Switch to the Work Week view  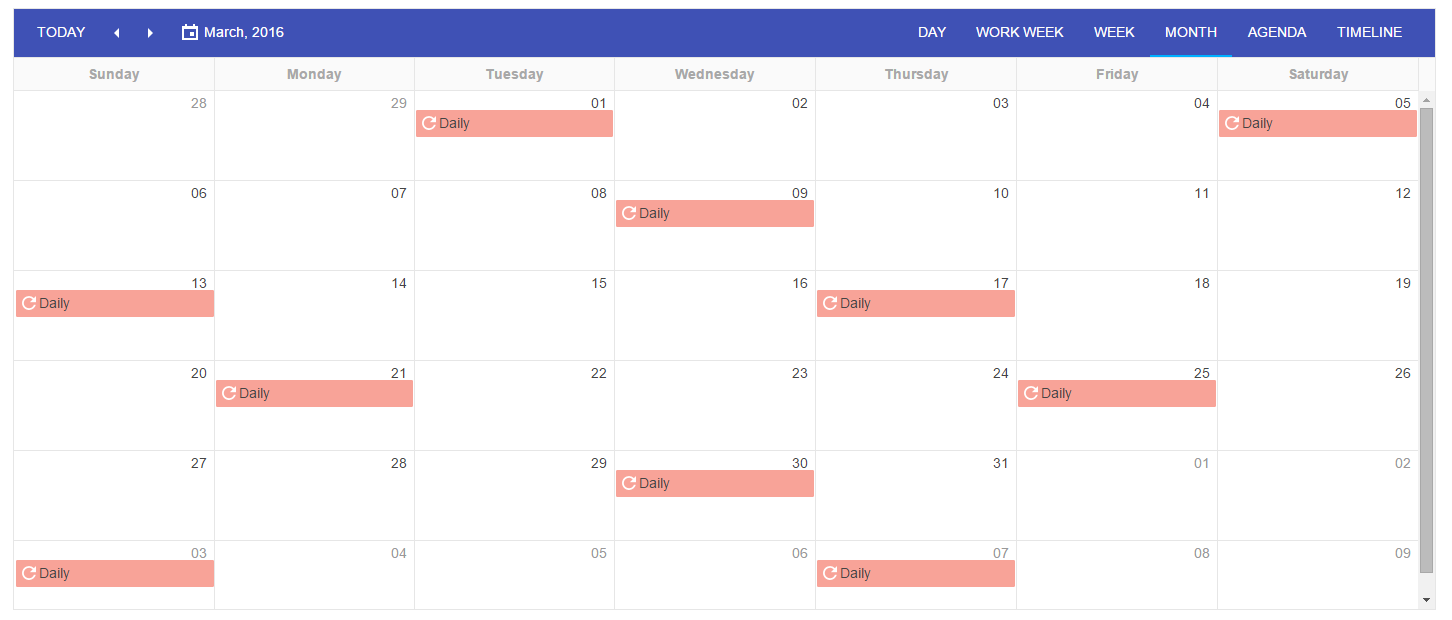click(x=1019, y=32)
